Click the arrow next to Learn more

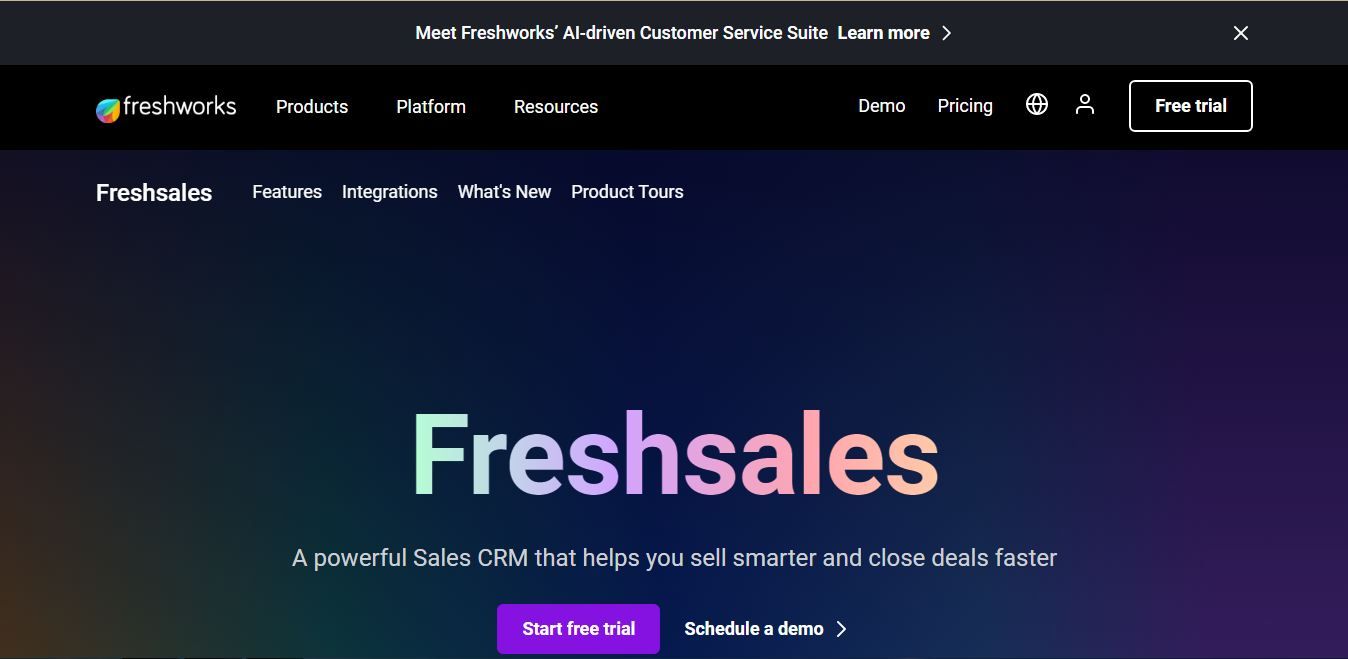945,32
